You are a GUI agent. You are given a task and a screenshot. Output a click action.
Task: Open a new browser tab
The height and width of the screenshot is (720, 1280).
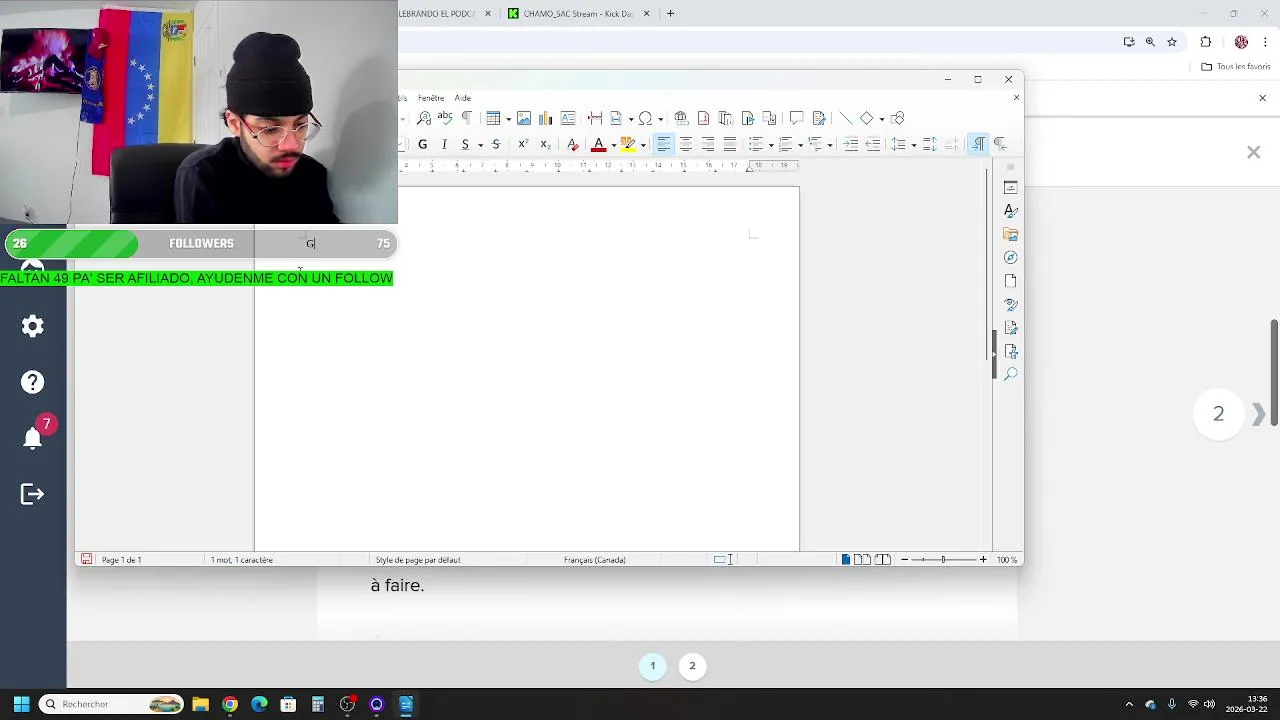coord(670,13)
